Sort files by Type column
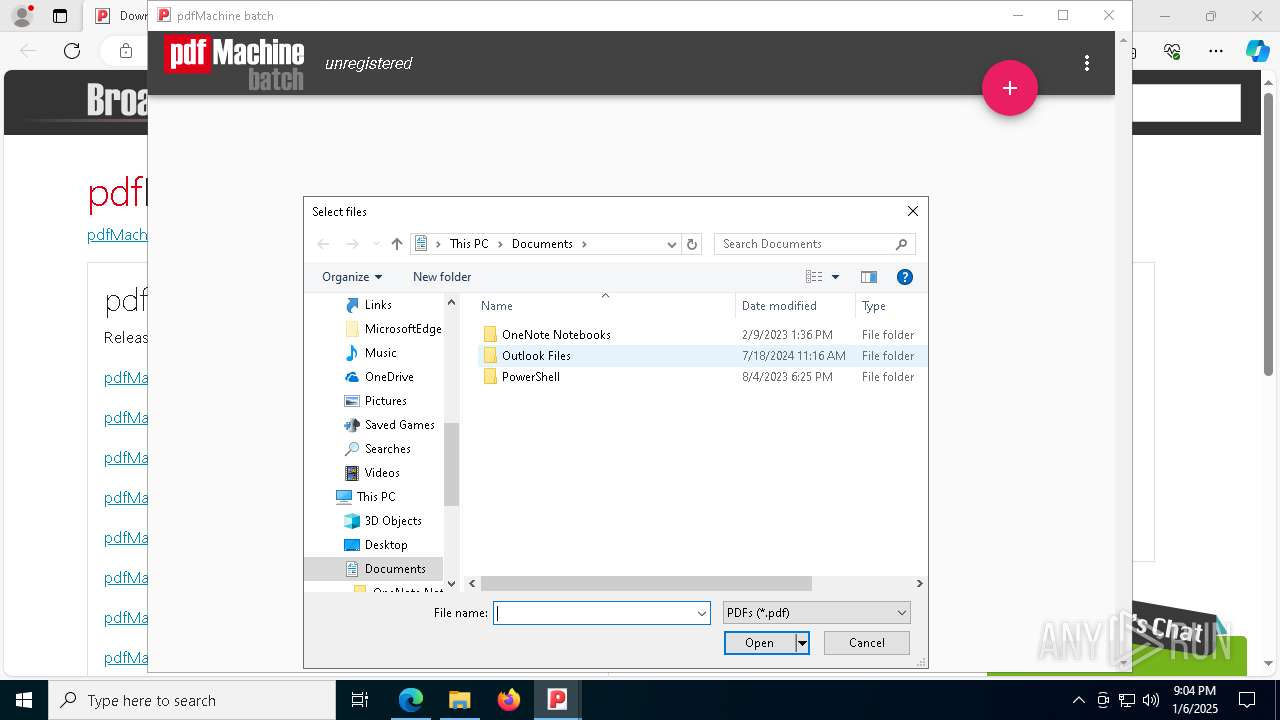1280x720 pixels. click(889, 306)
